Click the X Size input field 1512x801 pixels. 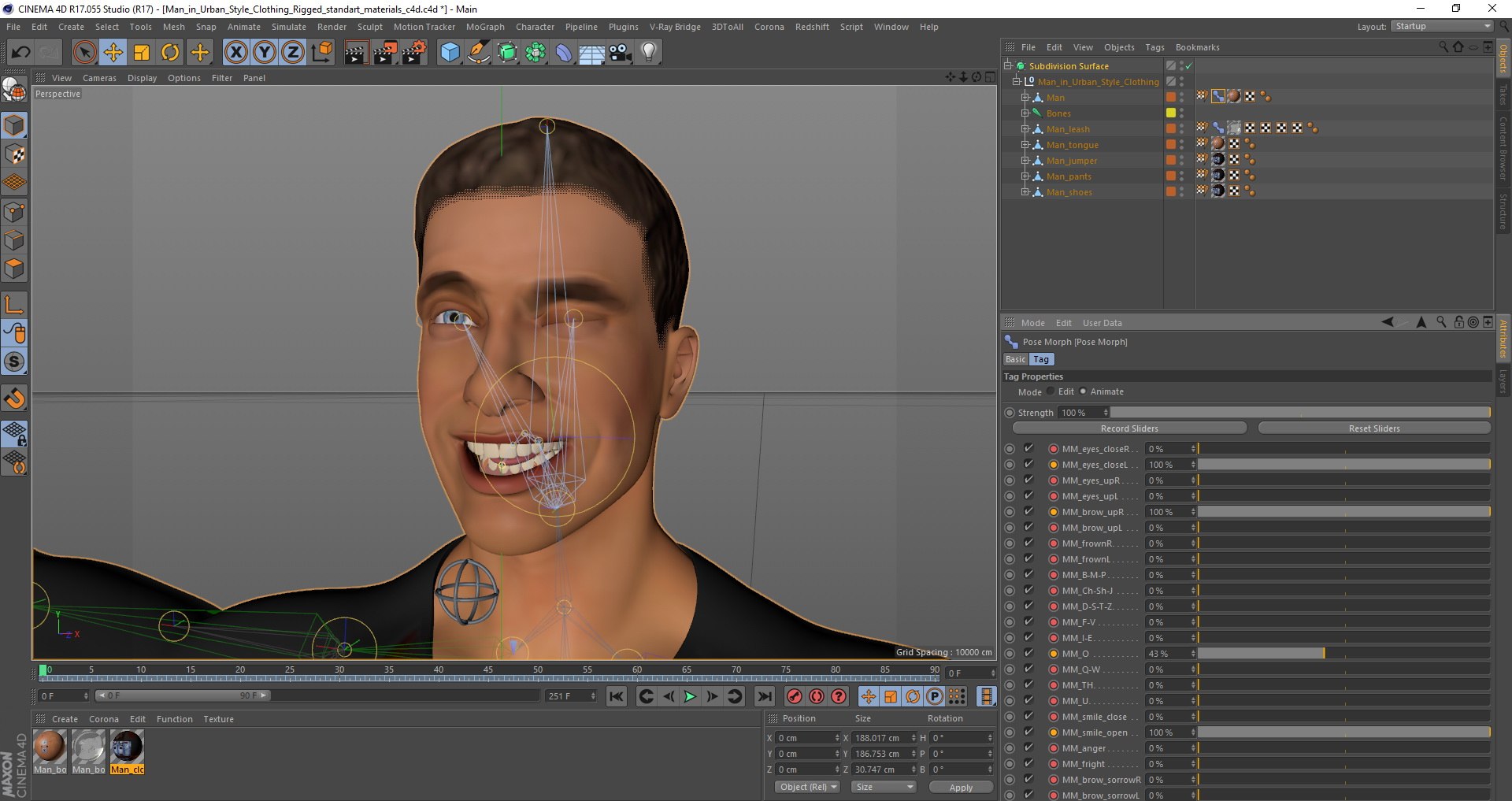tap(883, 738)
